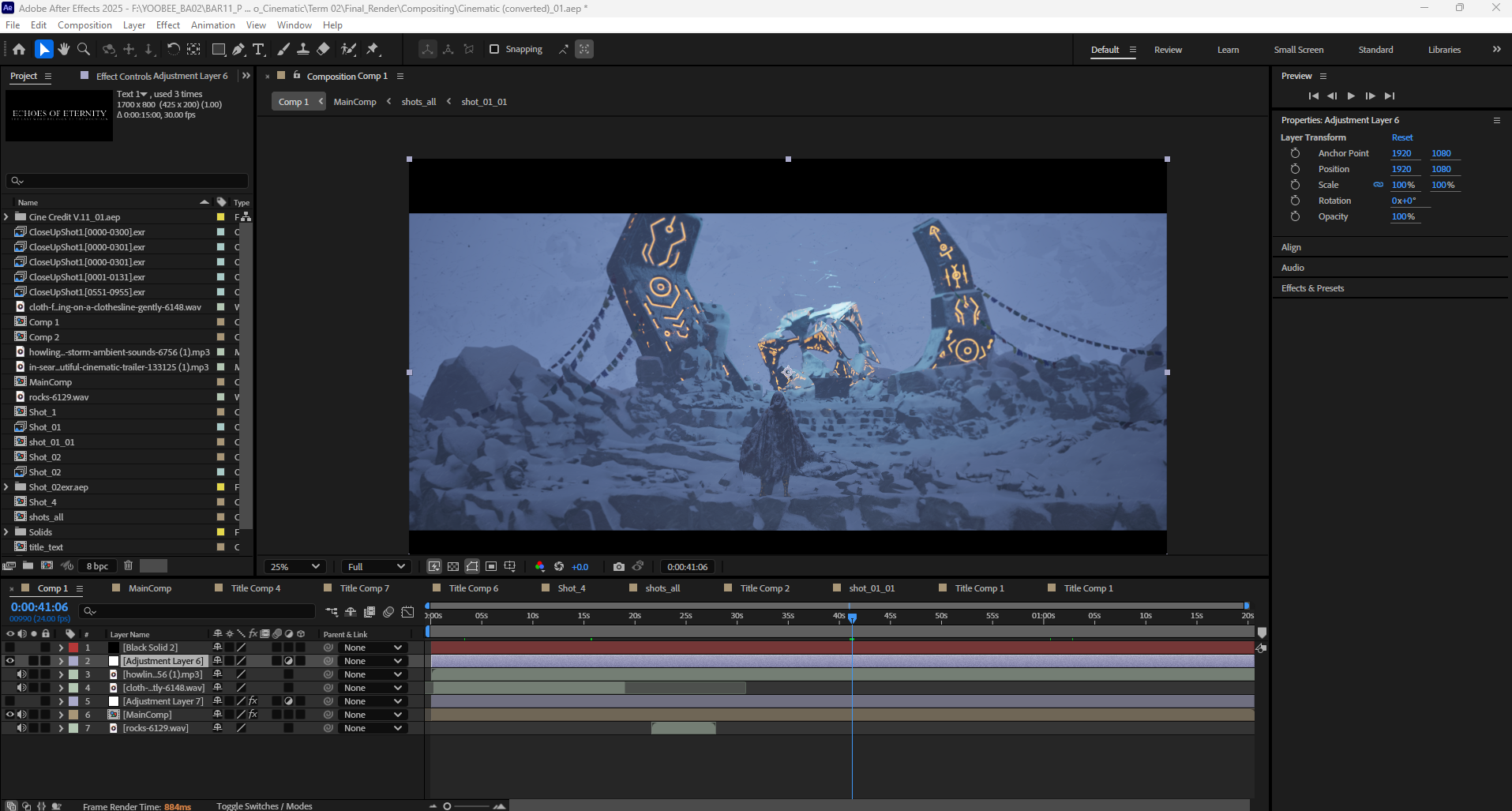Image resolution: width=1512 pixels, height=811 pixels.
Task: Click the Reset Exposure icon
Action: (559, 566)
